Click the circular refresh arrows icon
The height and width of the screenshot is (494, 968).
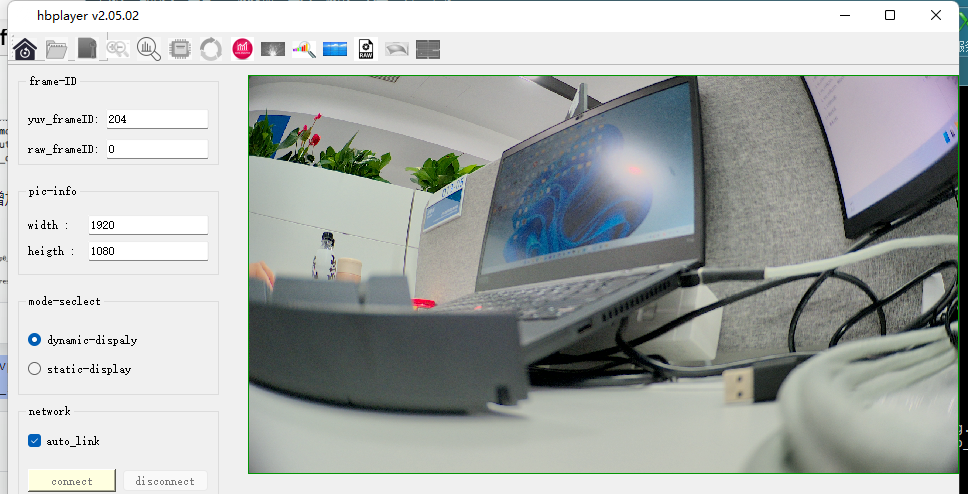tap(211, 48)
